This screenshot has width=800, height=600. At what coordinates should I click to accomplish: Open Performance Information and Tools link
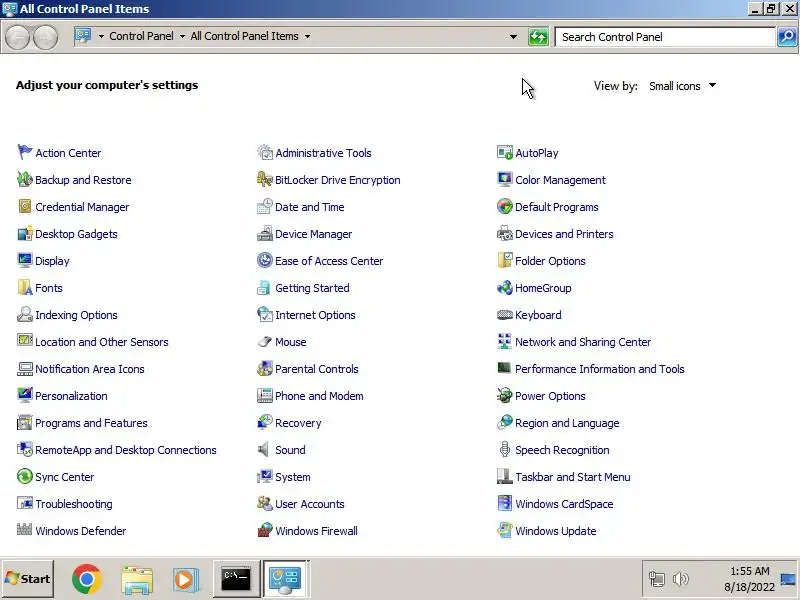pyautogui.click(x=599, y=369)
